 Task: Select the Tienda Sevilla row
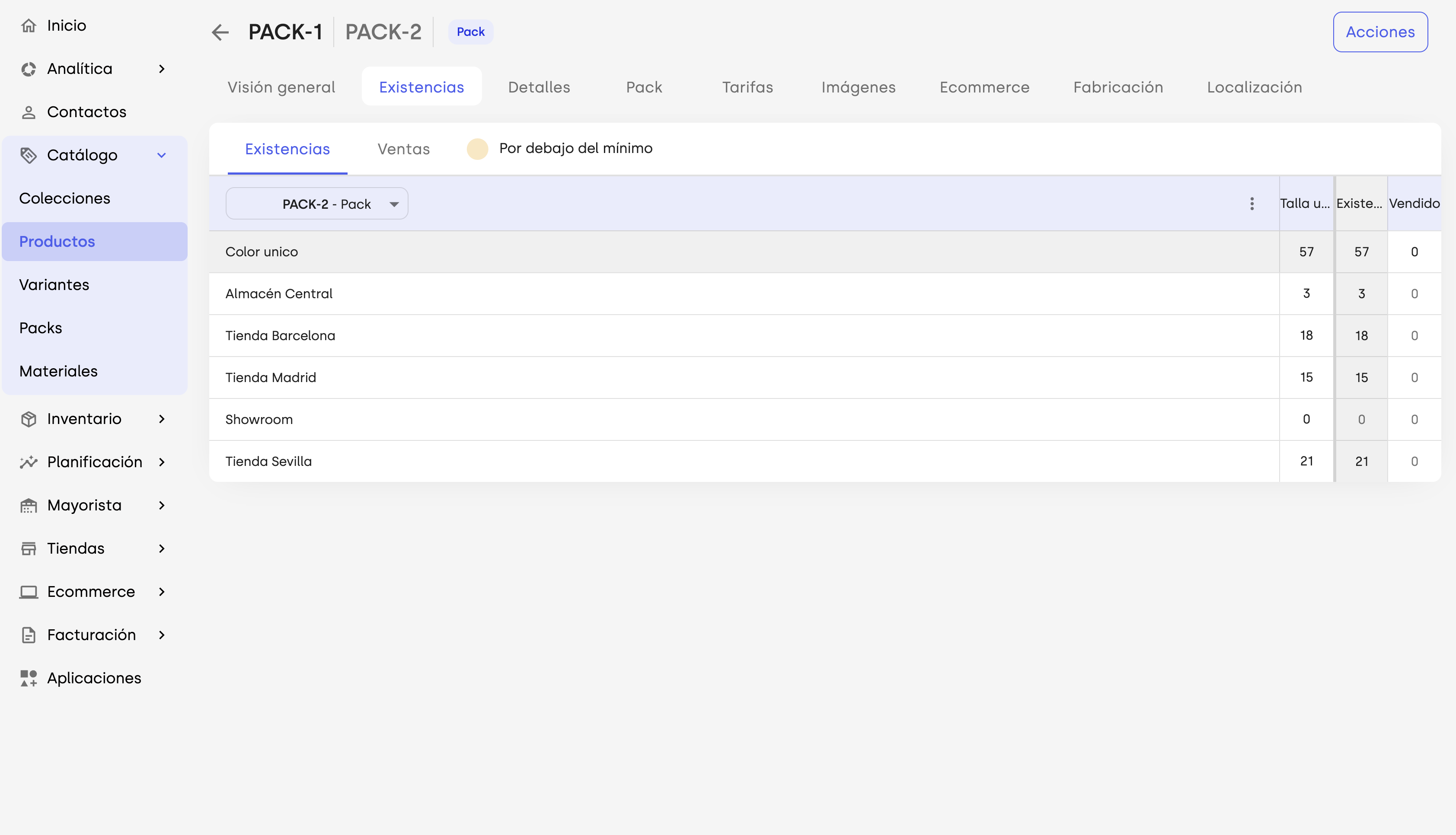825,461
